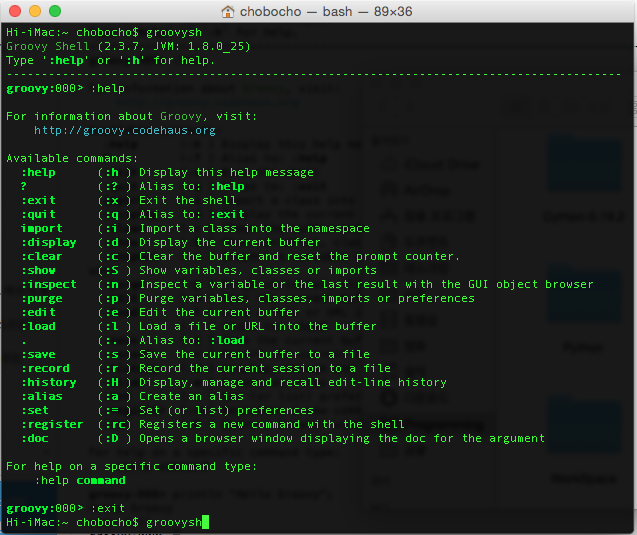Screen dimensions: 637x535
Task: Click the green zoom window button
Action: 55,11
